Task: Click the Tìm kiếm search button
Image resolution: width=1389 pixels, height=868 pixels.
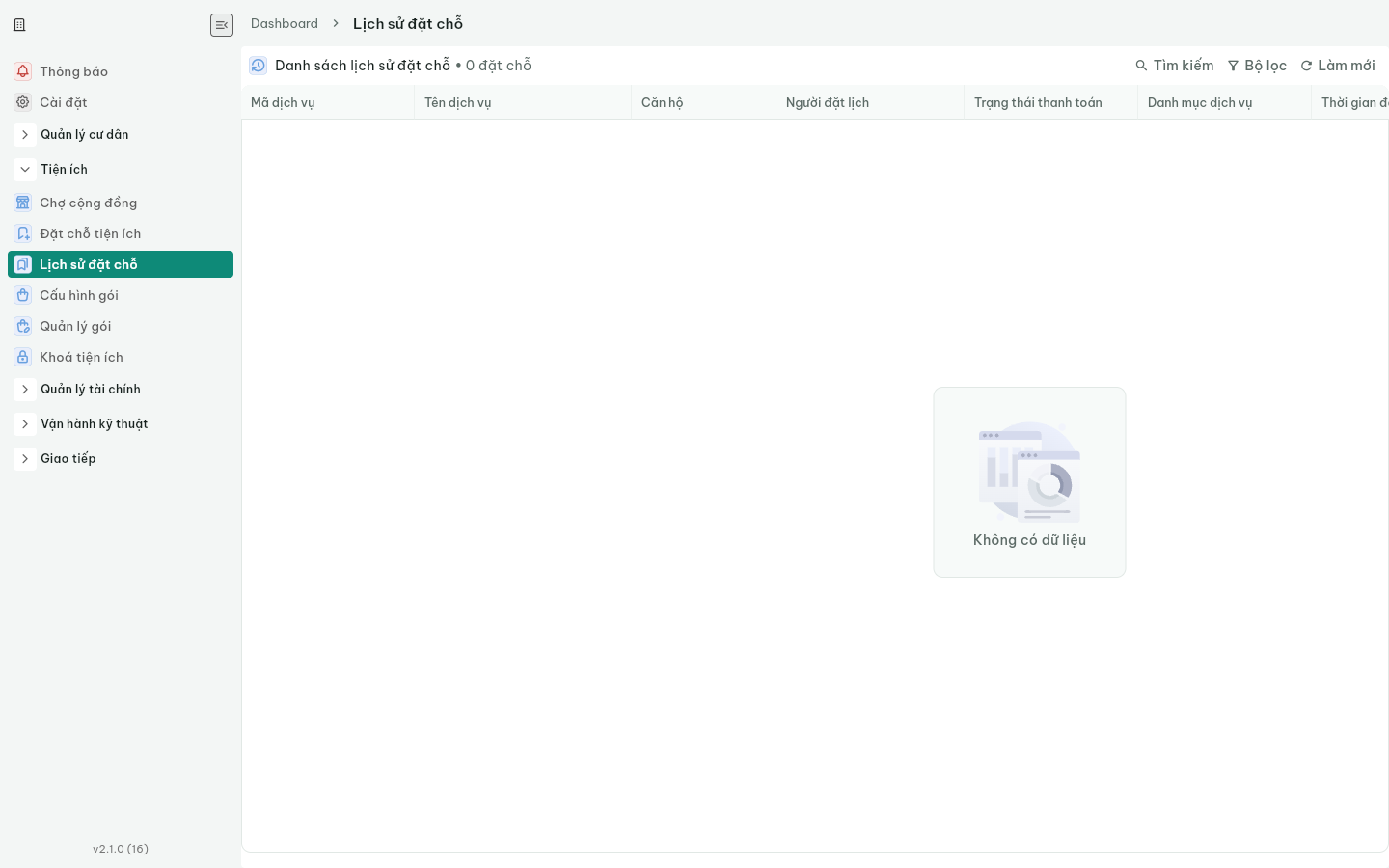Action: coord(1174,66)
